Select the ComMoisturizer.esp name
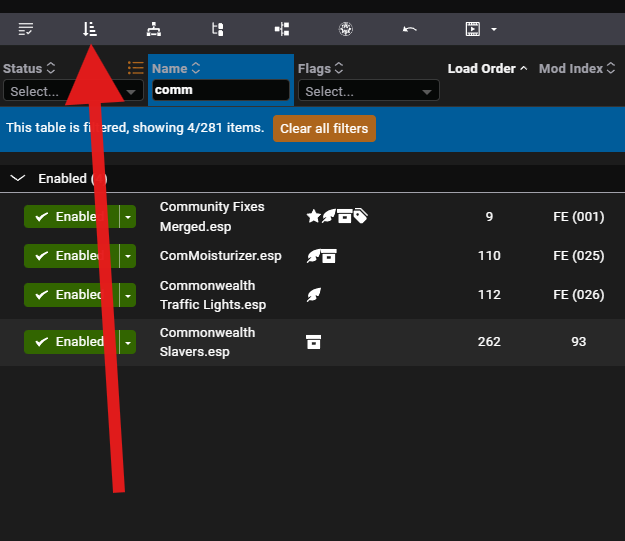The width and height of the screenshot is (625, 541). 220,256
